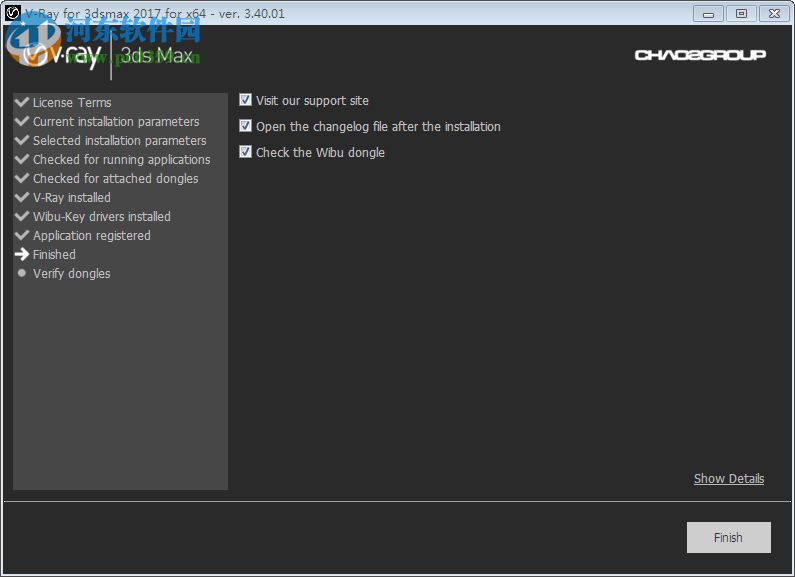Click the V-Ray 3ds Max logo

pos(107,56)
